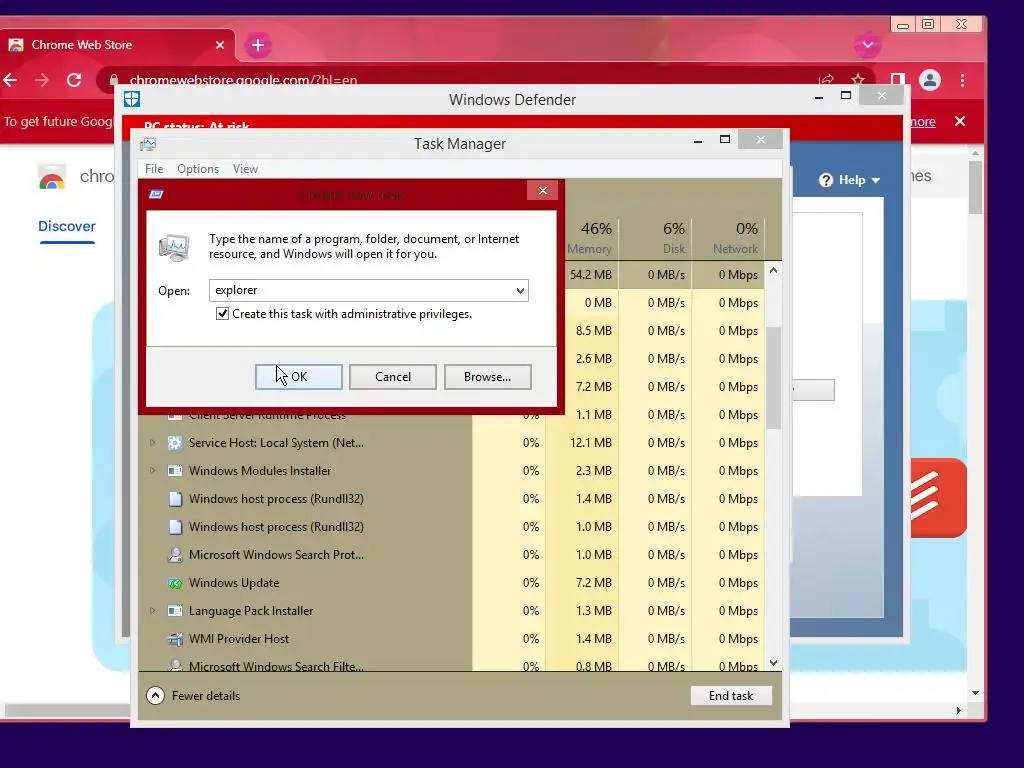Click 54.2 MB memory value cell

pyautogui.click(x=590, y=275)
